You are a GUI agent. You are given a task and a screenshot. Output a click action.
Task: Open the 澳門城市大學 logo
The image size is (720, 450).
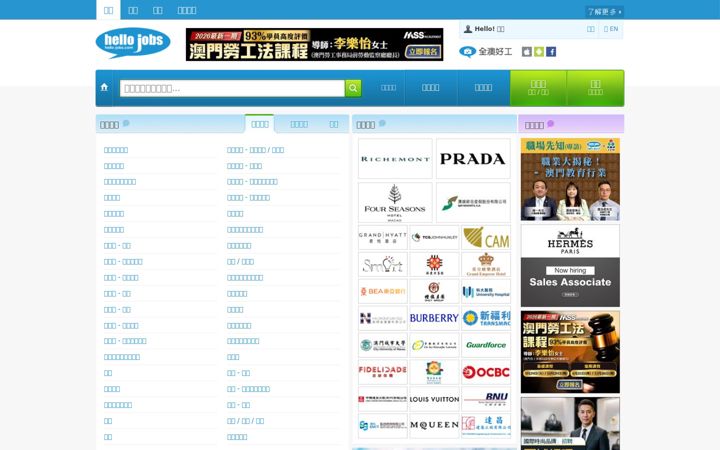[382, 345]
